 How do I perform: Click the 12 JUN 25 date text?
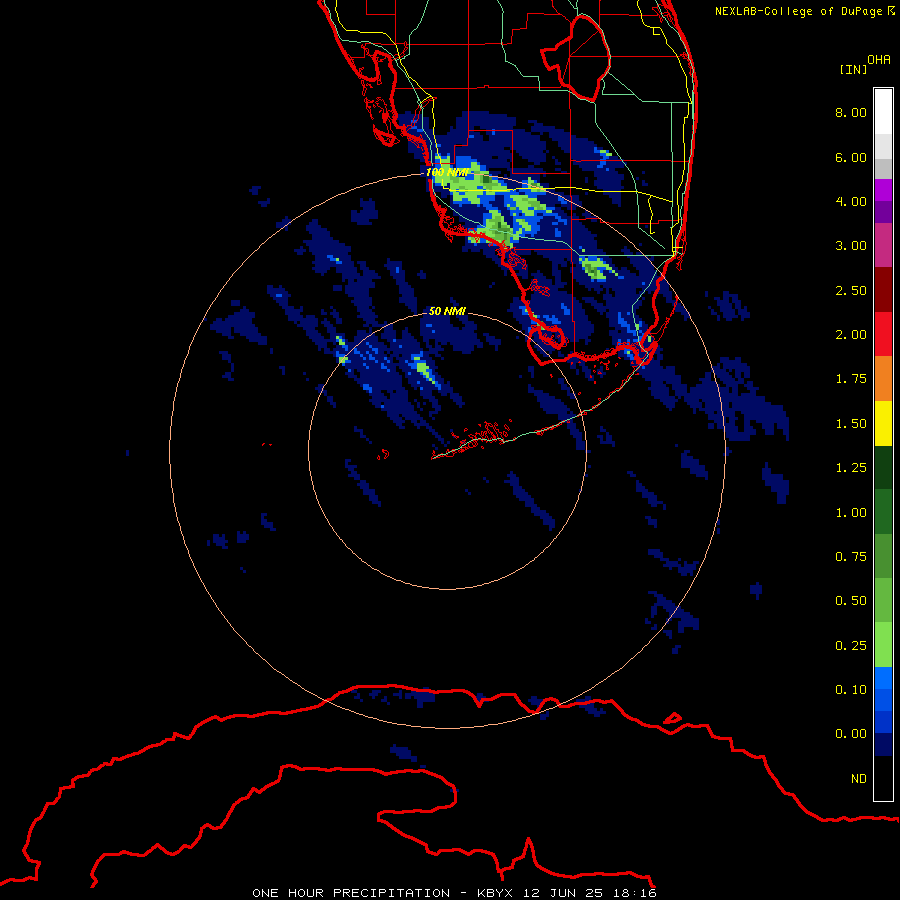click(x=563, y=893)
